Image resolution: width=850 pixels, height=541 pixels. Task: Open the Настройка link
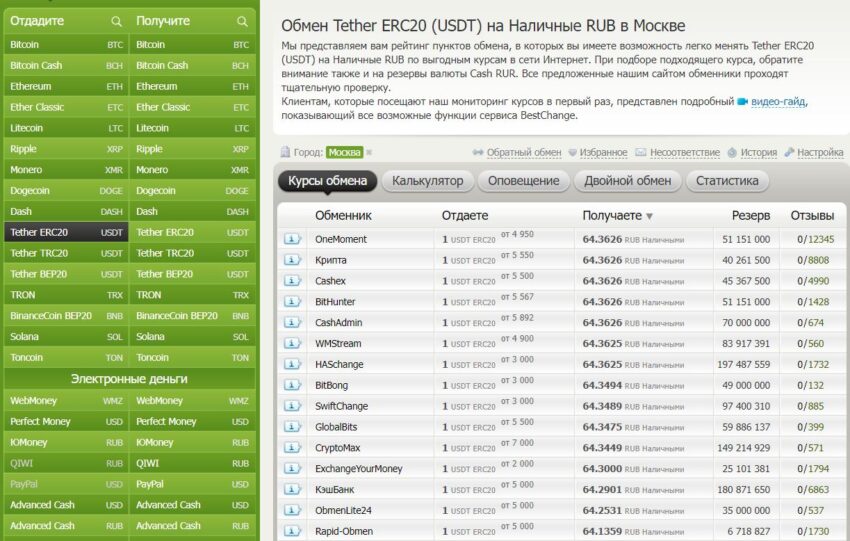click(x=820, y=153)
